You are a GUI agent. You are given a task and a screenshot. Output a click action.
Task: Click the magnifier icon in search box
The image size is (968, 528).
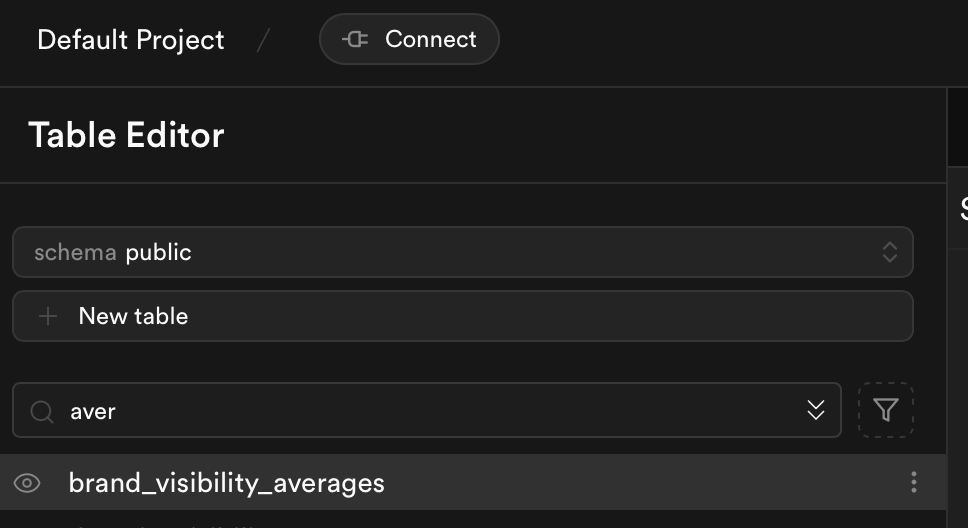[x=42, y=411]
